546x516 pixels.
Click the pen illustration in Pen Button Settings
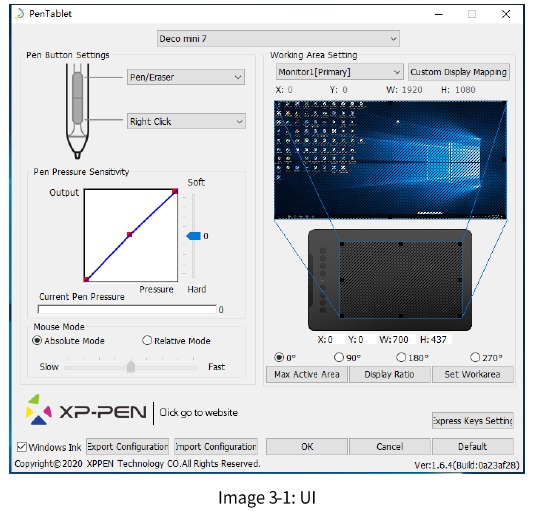(78, 111)
